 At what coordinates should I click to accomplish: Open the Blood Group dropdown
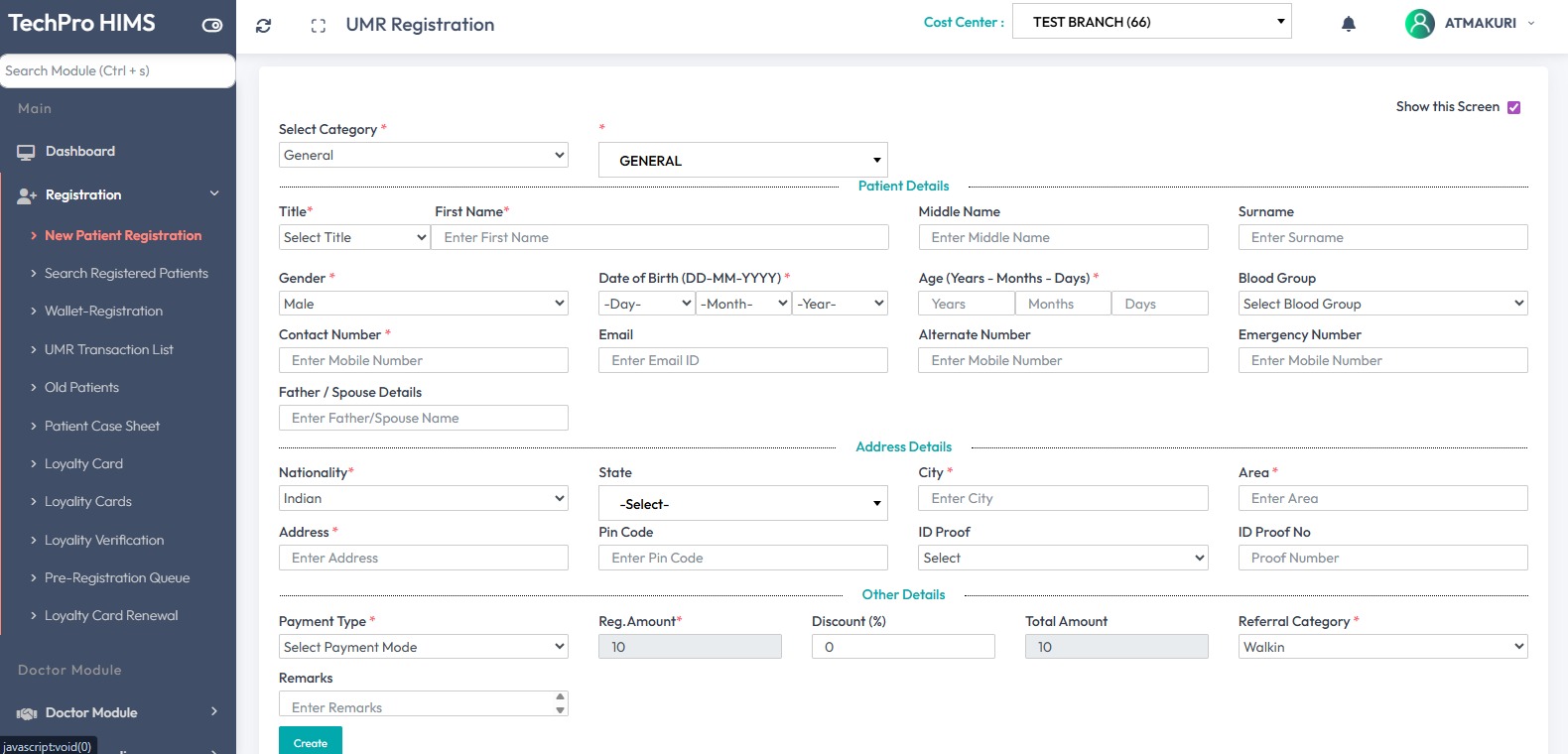point(1382,304)
